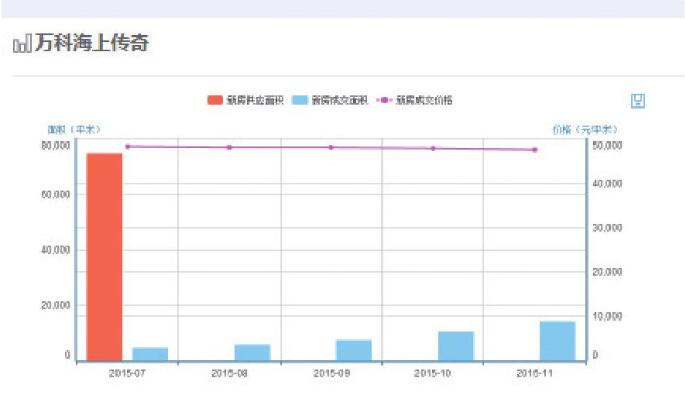
Task: Select the price line point at 2015-09
Action: (x=331, y=147)
